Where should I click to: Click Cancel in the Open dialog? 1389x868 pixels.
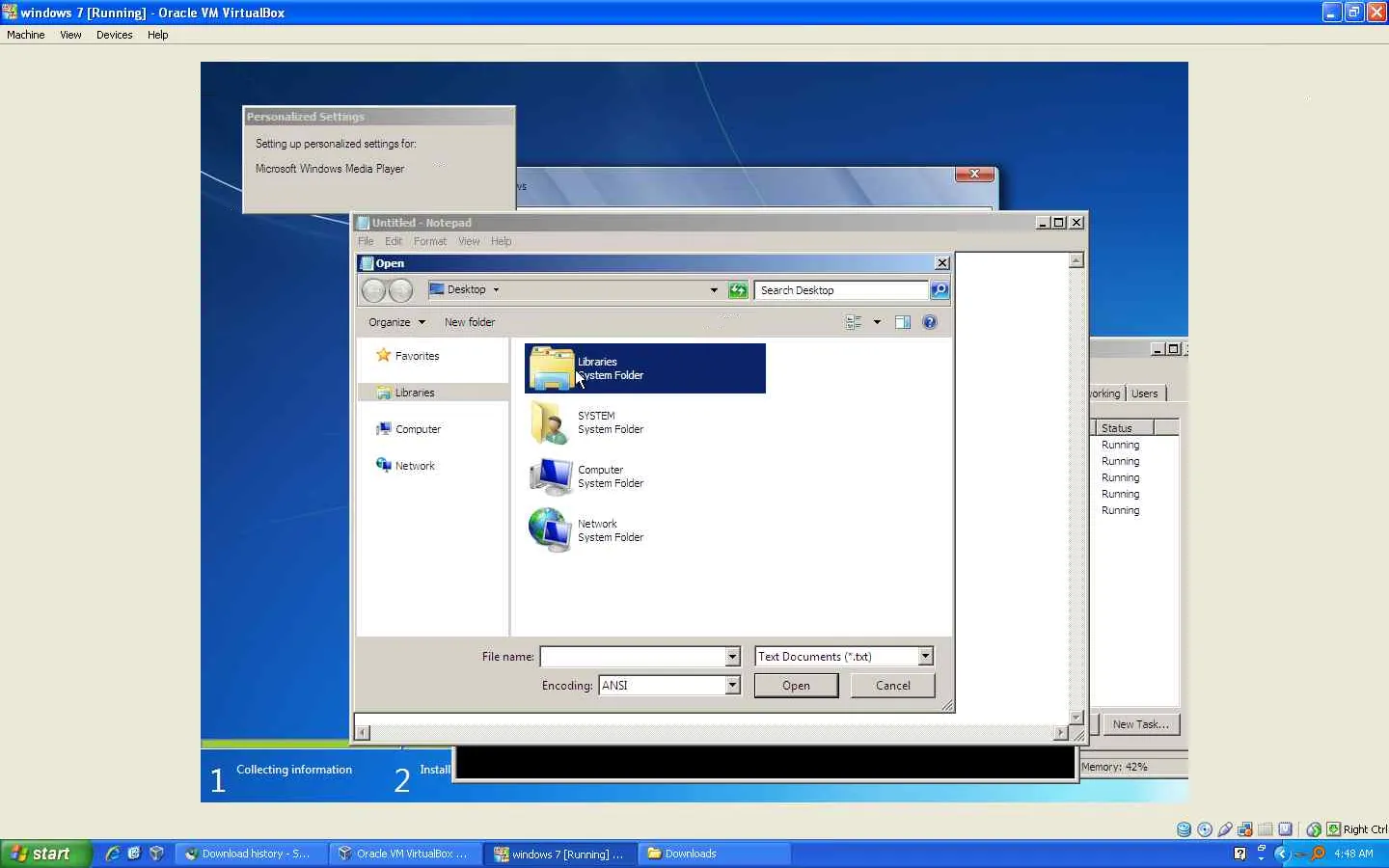pos(893,686)
